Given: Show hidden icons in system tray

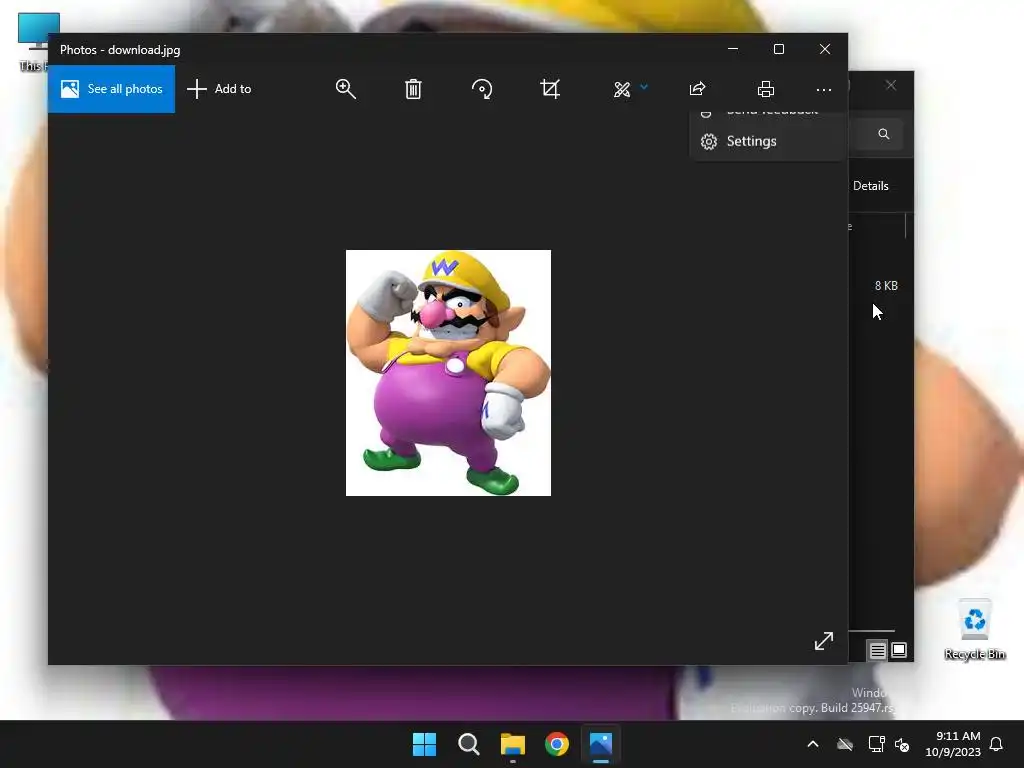Looking at the screenshot, I should coord(813,744).
